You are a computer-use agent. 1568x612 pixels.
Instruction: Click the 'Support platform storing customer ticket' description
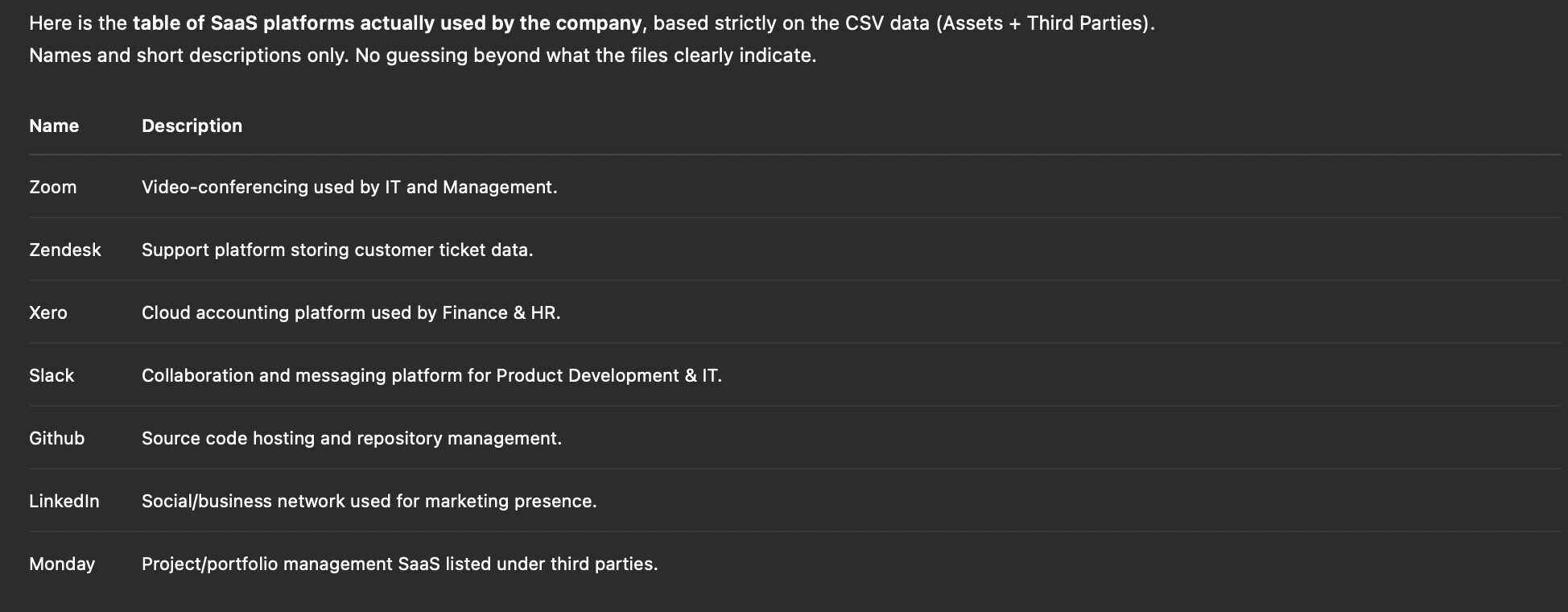coord(337,250)
